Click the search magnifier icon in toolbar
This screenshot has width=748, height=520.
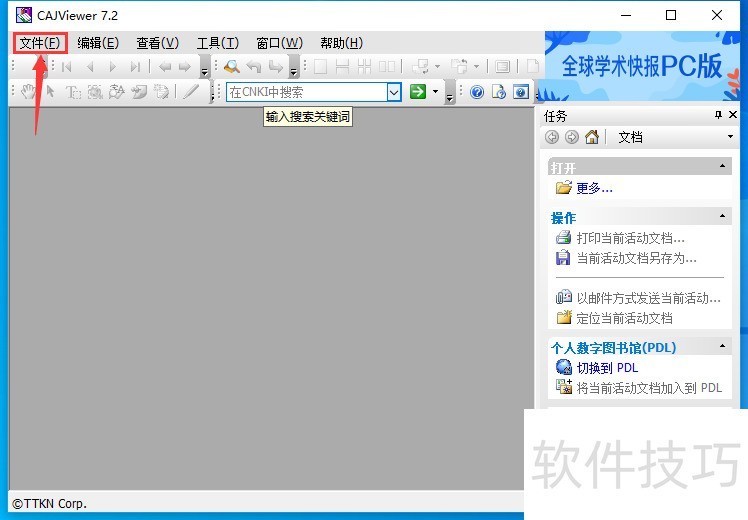(x=232, y=67)
